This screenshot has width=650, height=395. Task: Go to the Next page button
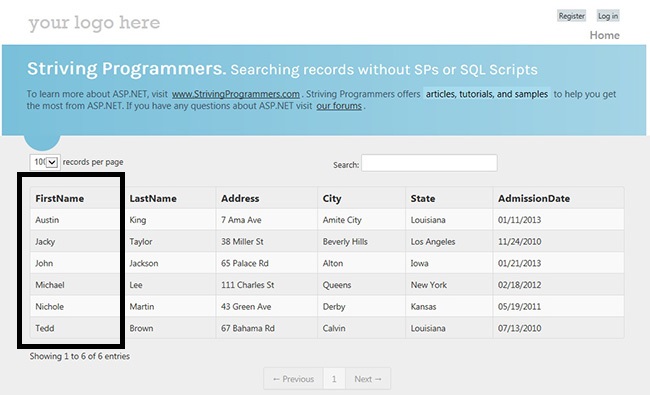pos(368,379)
